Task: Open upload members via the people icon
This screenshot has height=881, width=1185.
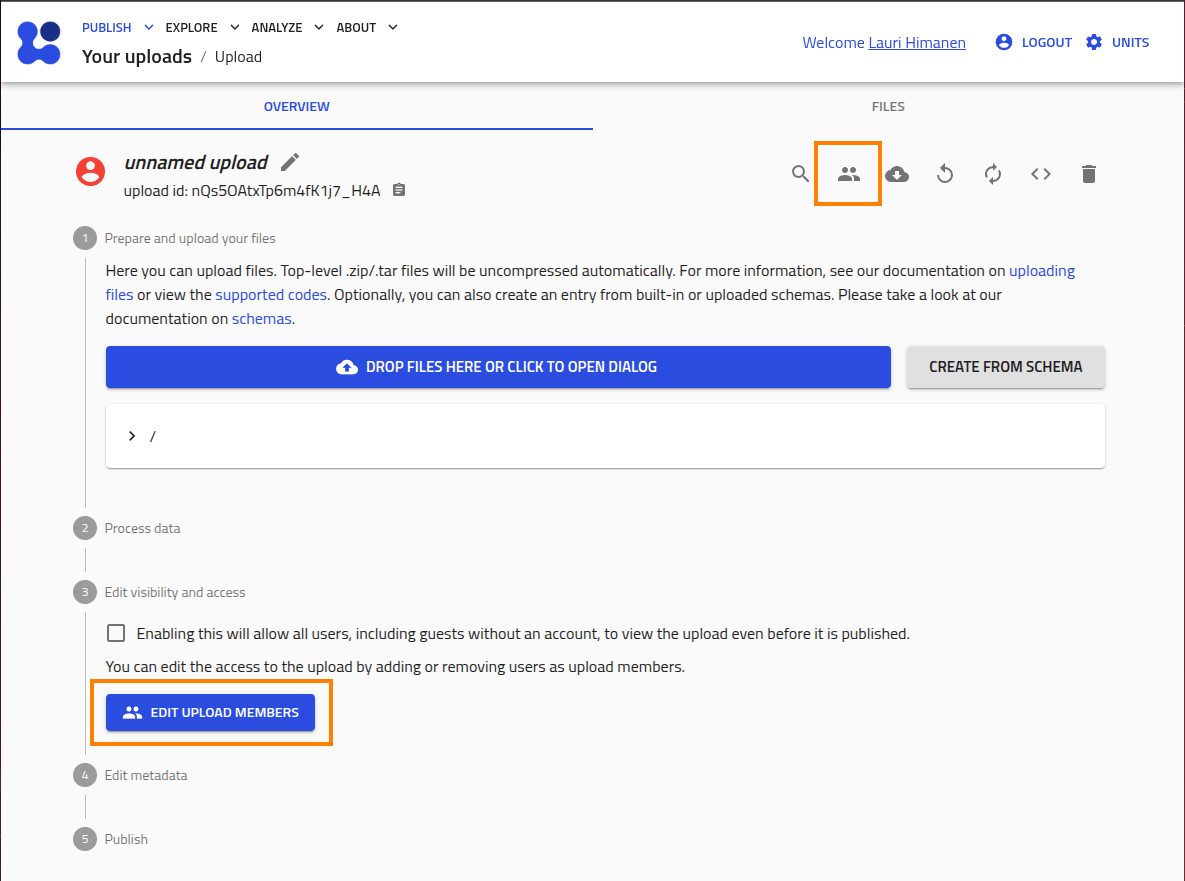Action: (x=848, y=174)
